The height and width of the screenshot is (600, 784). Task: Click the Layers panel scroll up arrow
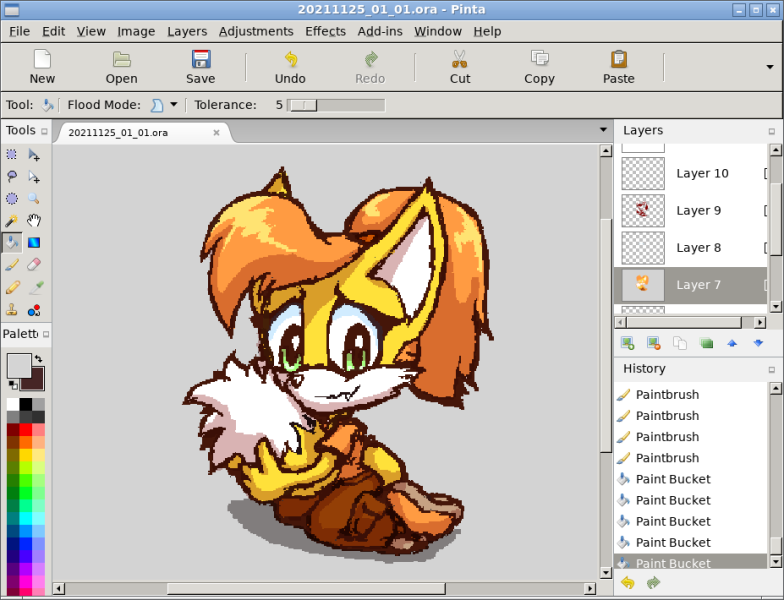point(775,150)
